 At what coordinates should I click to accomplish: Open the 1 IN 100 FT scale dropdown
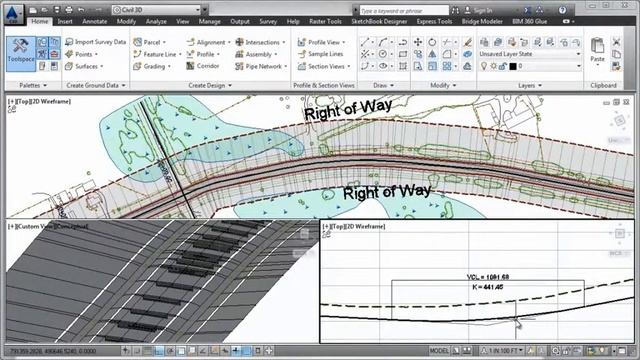pos(503,351)
